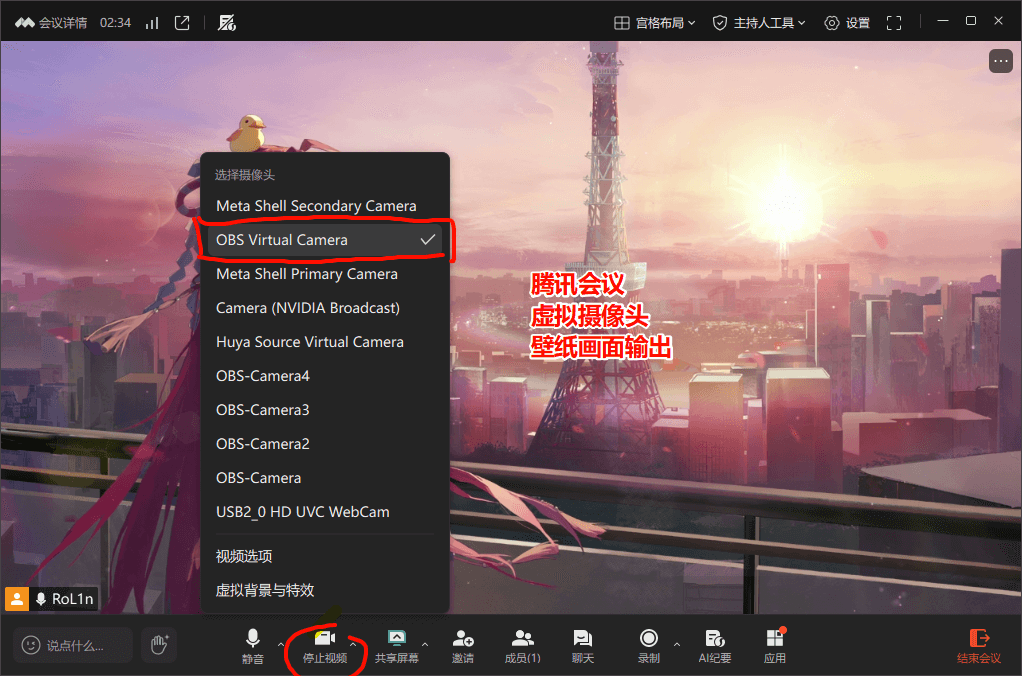Image resolution: width=1022 pixels, height=676 pixels.
Task: Choose Camera (NVIDIA Broadcast)
Action: (x=325, y=308)
